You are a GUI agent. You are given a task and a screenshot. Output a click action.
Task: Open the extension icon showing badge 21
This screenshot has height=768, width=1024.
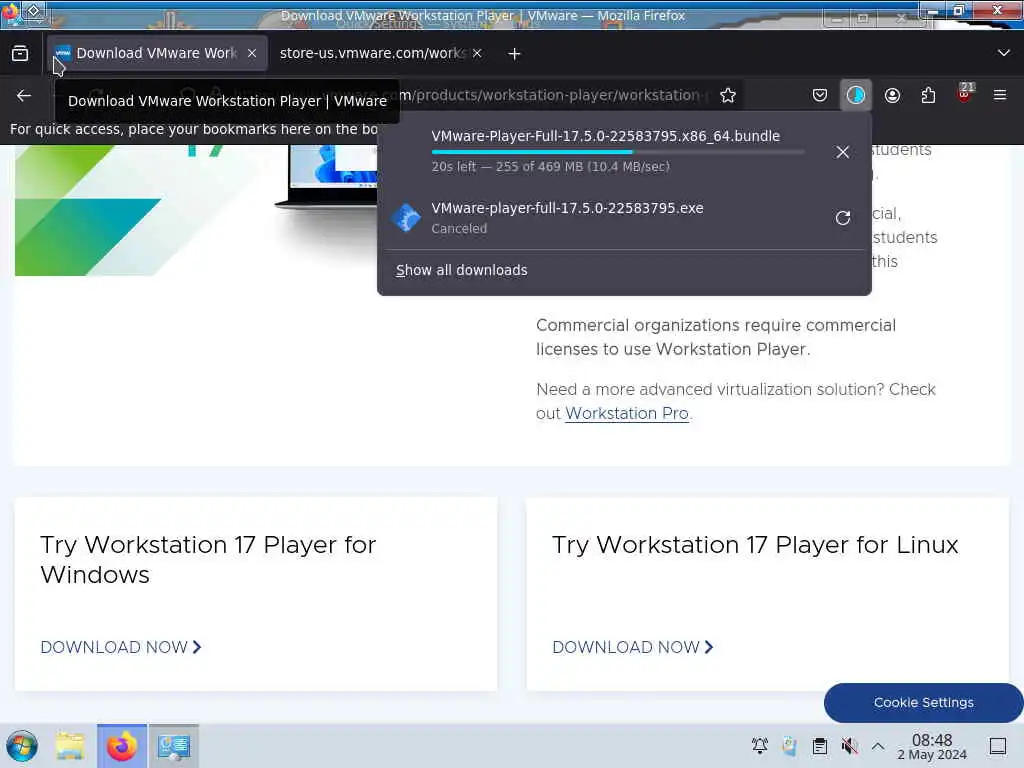tap(965, 93)
